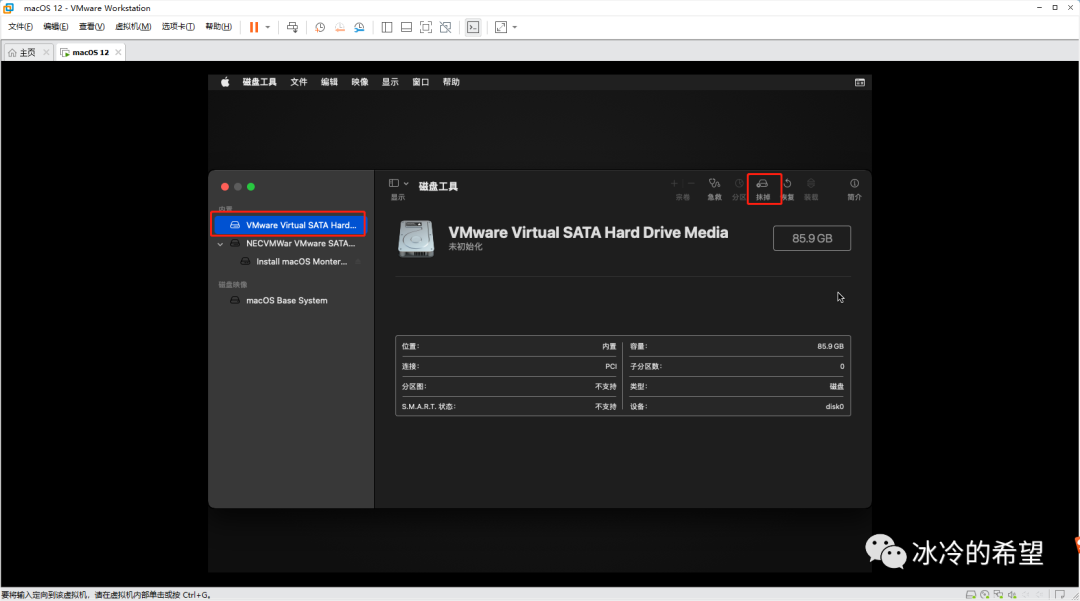Close the macOS 12 tab
The image size is (1080, 601).
click(118, 52)
